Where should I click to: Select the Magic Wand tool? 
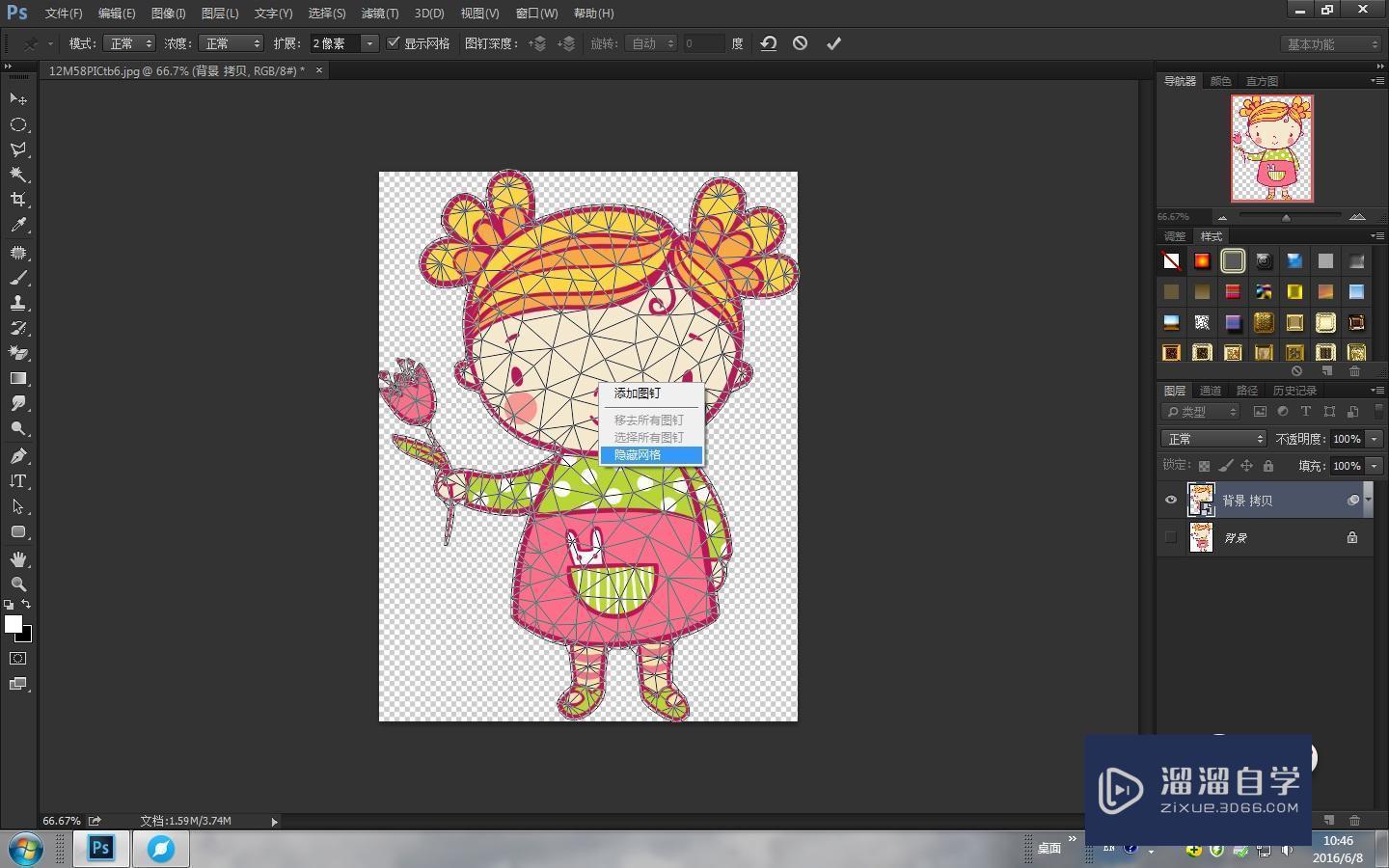pyautogui.click(x=17, y=175)
